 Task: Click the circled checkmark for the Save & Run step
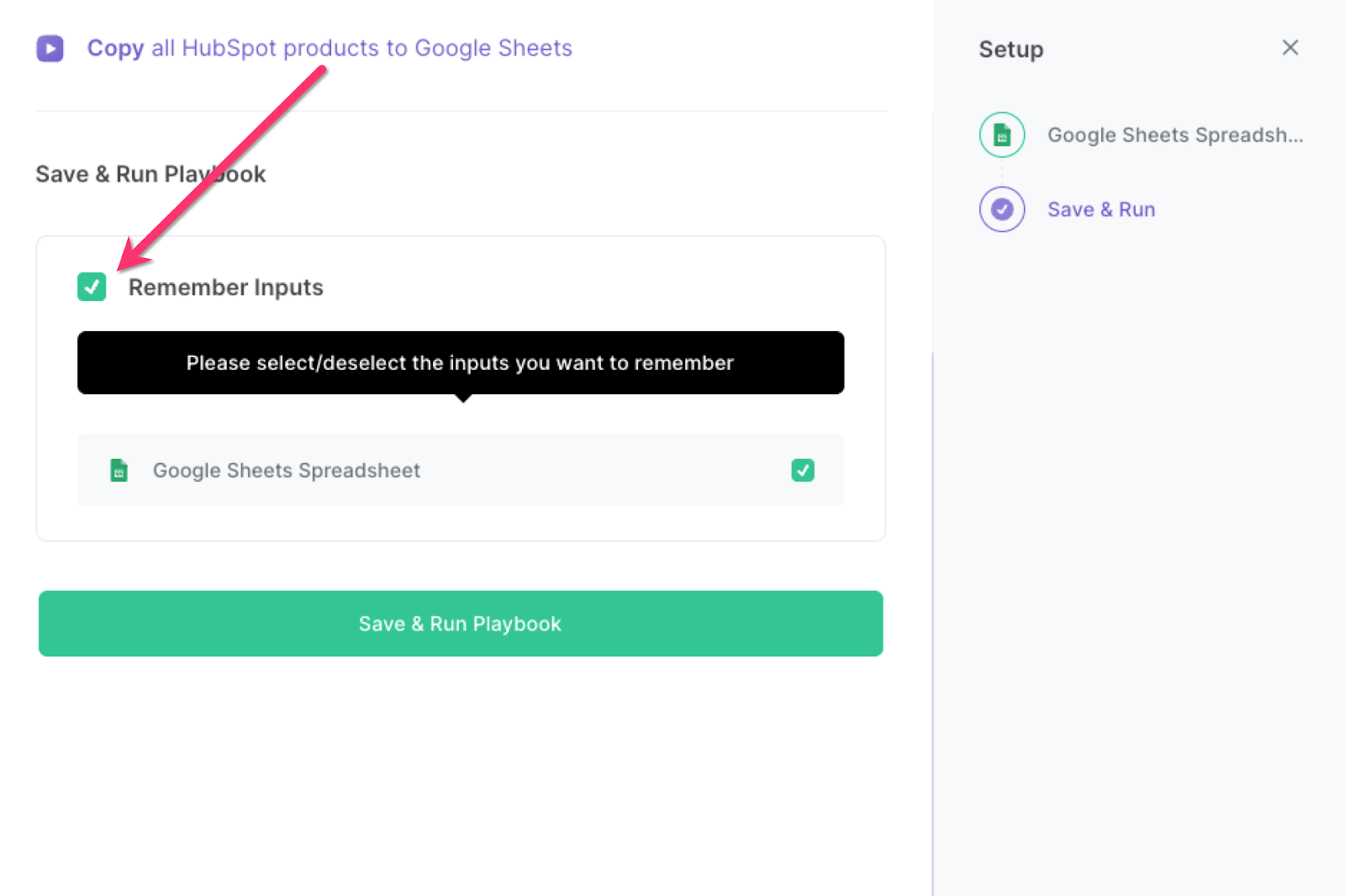(1001, 209)
